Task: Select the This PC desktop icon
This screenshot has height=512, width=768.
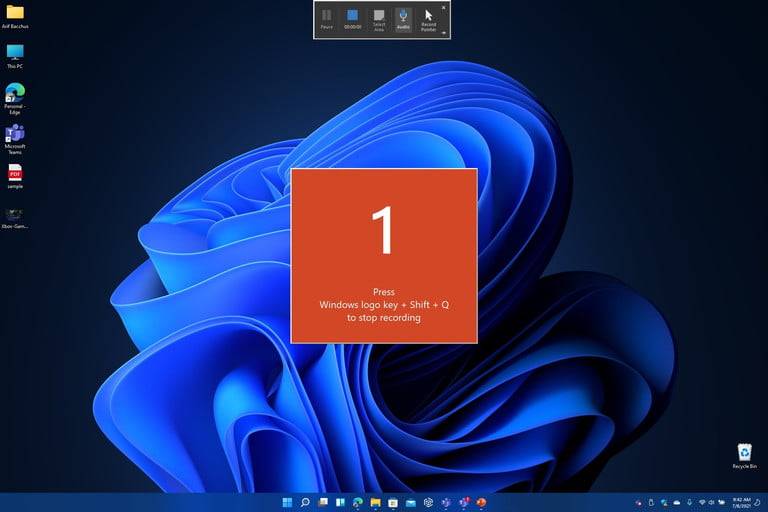Action: (x=15, y=56)
